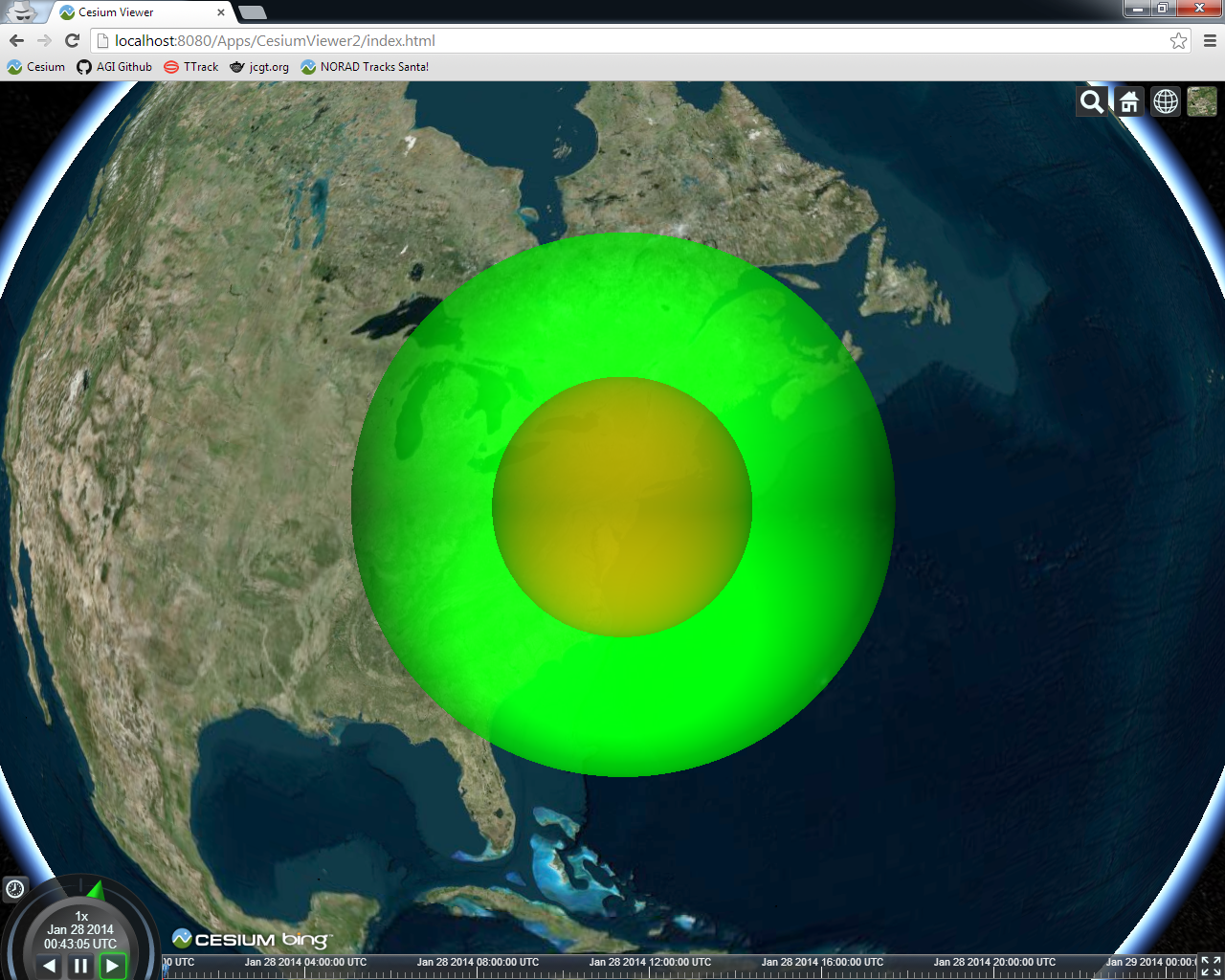Click the browser forward arrow
Screen dimensions: 1225x980
click(44, 40)
